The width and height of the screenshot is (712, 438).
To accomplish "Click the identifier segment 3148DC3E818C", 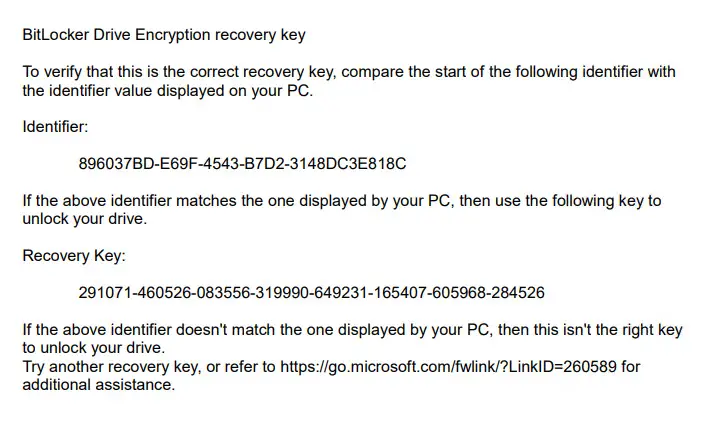I will pyautogui.click(x=348, y=163).
